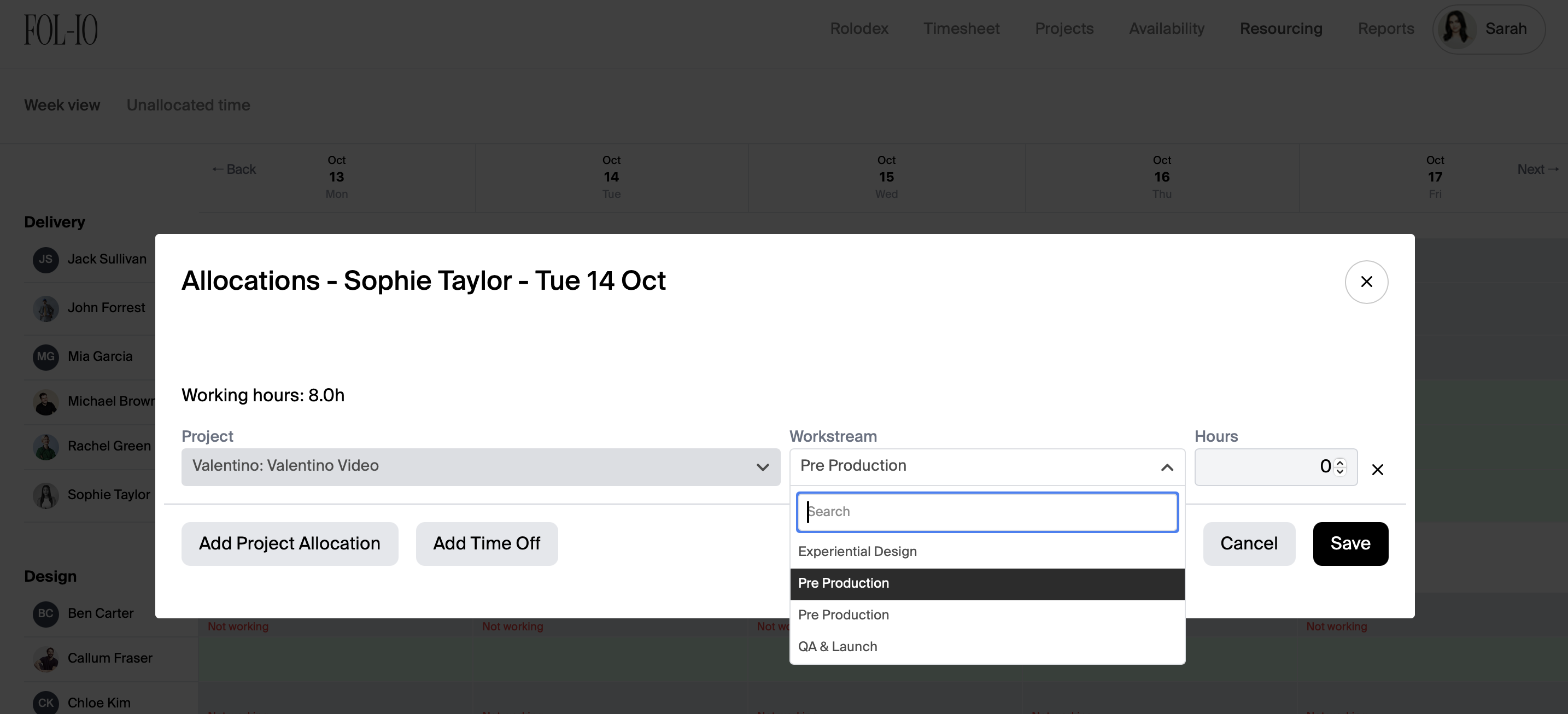The image size is (1568, 714).
Task: Remove the Valentino Video allocation row
Action: 1378,469
